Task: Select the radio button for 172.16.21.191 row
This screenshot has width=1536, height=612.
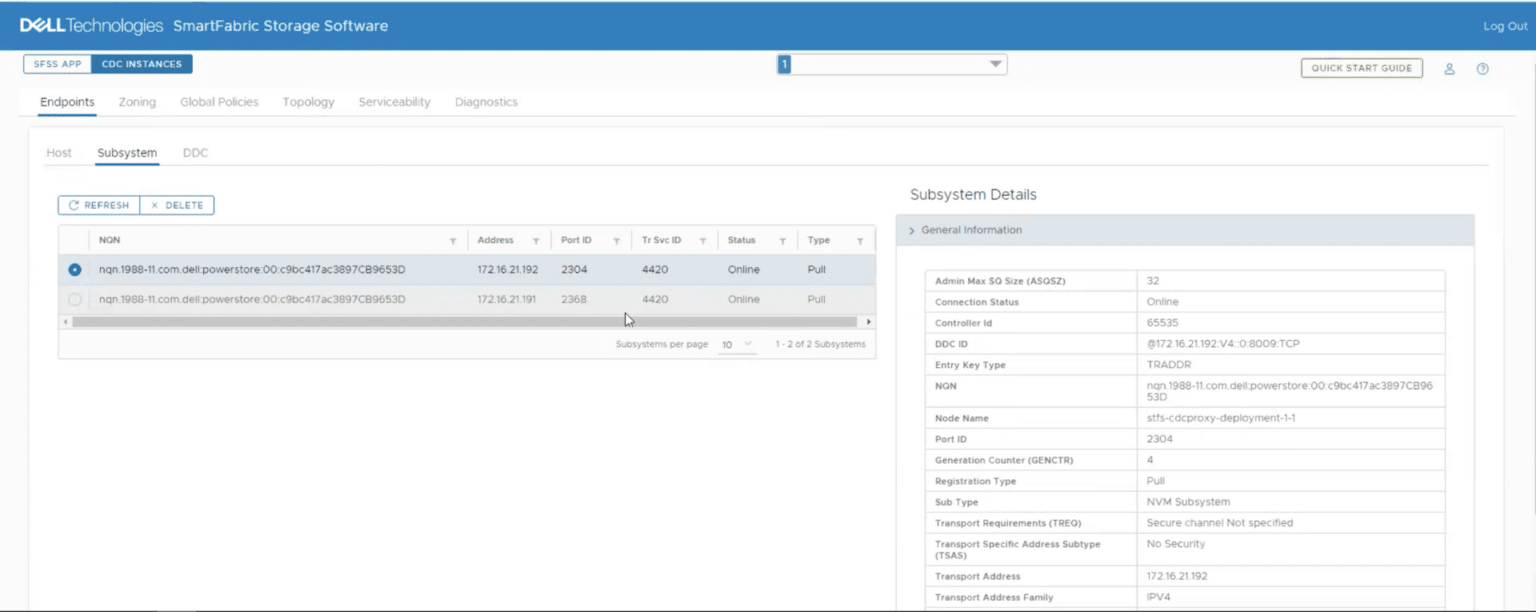Action: coord(75,300)
